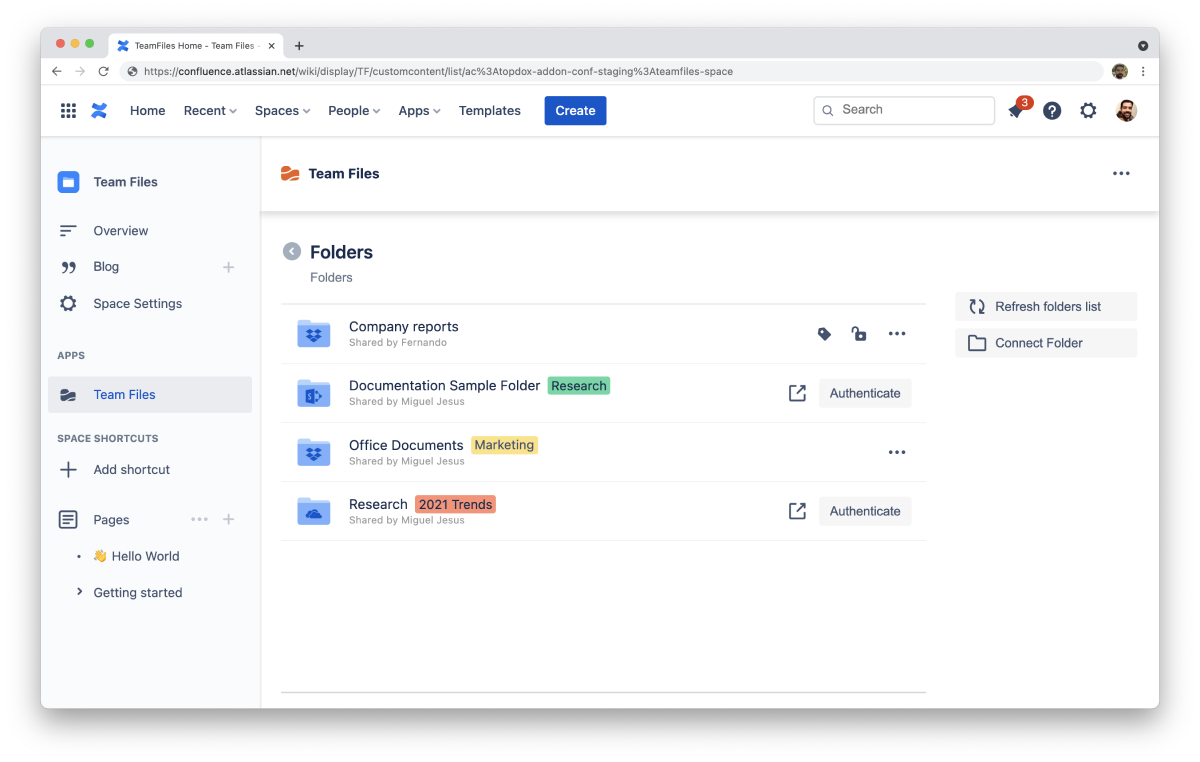Click the Create button
The width and height of the screenshot is (1200, 762).
[575, 111]
